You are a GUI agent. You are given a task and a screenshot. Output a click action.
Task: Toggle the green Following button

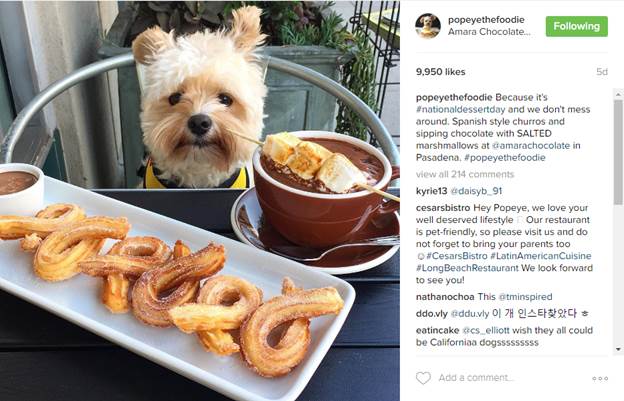577,26
